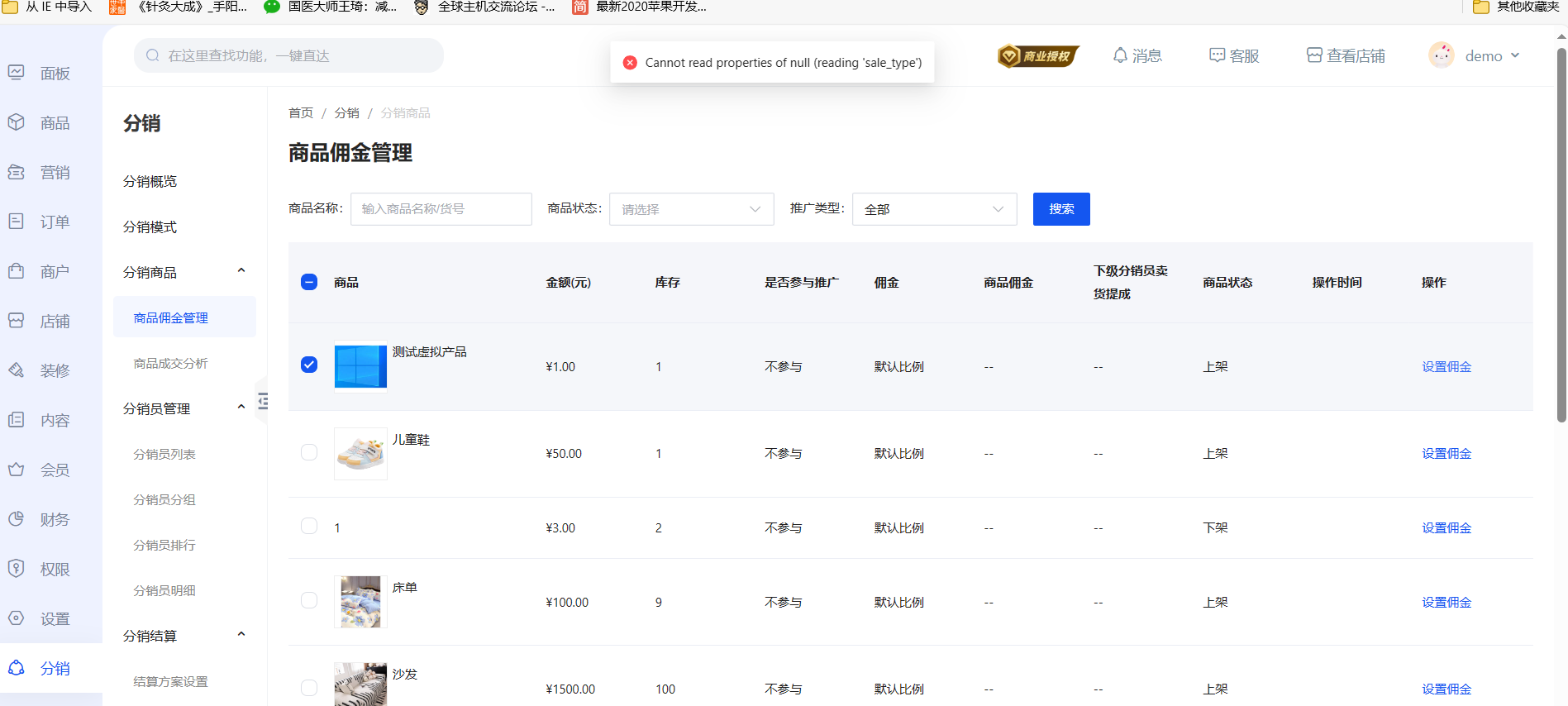Click 设置佣金 for 床单
Viewport: 1568px width, 706px height.
click(1446, 602)
